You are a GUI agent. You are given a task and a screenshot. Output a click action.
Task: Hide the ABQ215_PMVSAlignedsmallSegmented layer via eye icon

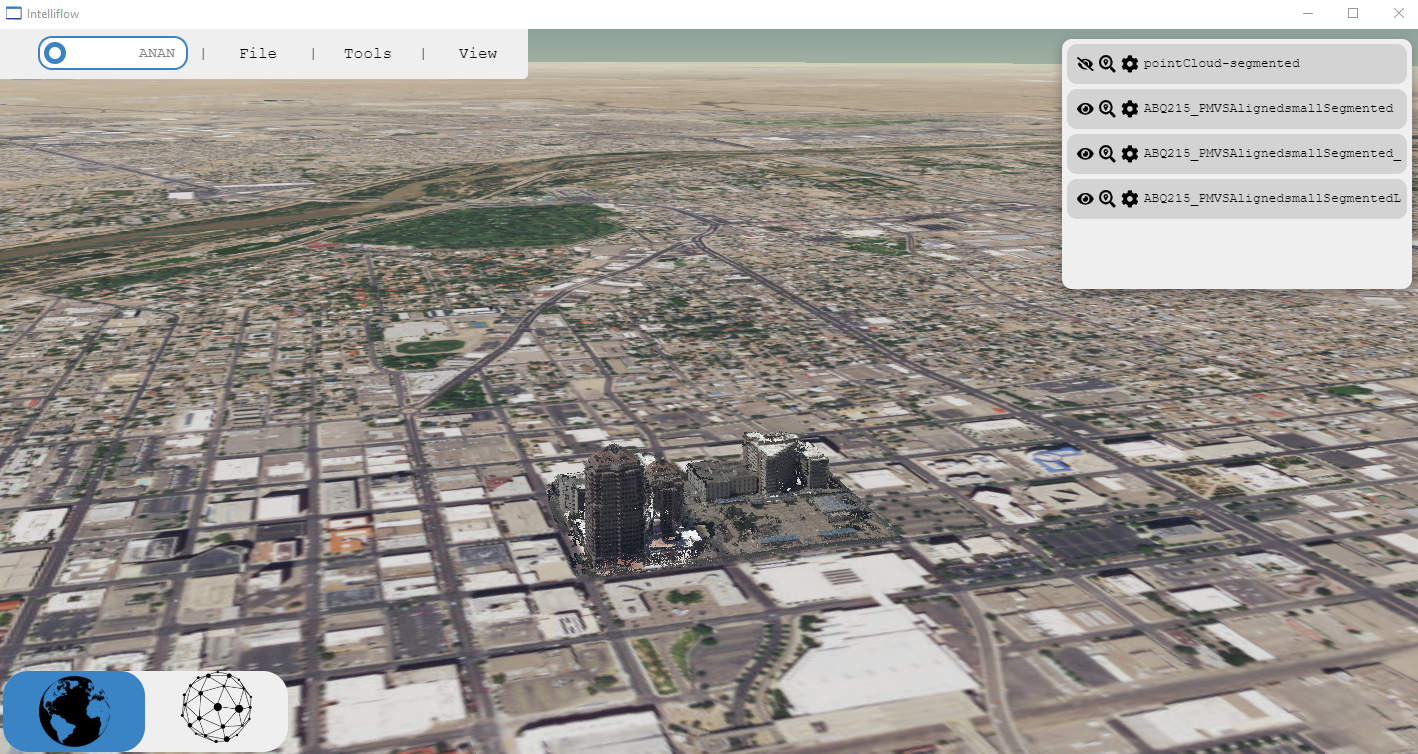tap(1085, 109)
